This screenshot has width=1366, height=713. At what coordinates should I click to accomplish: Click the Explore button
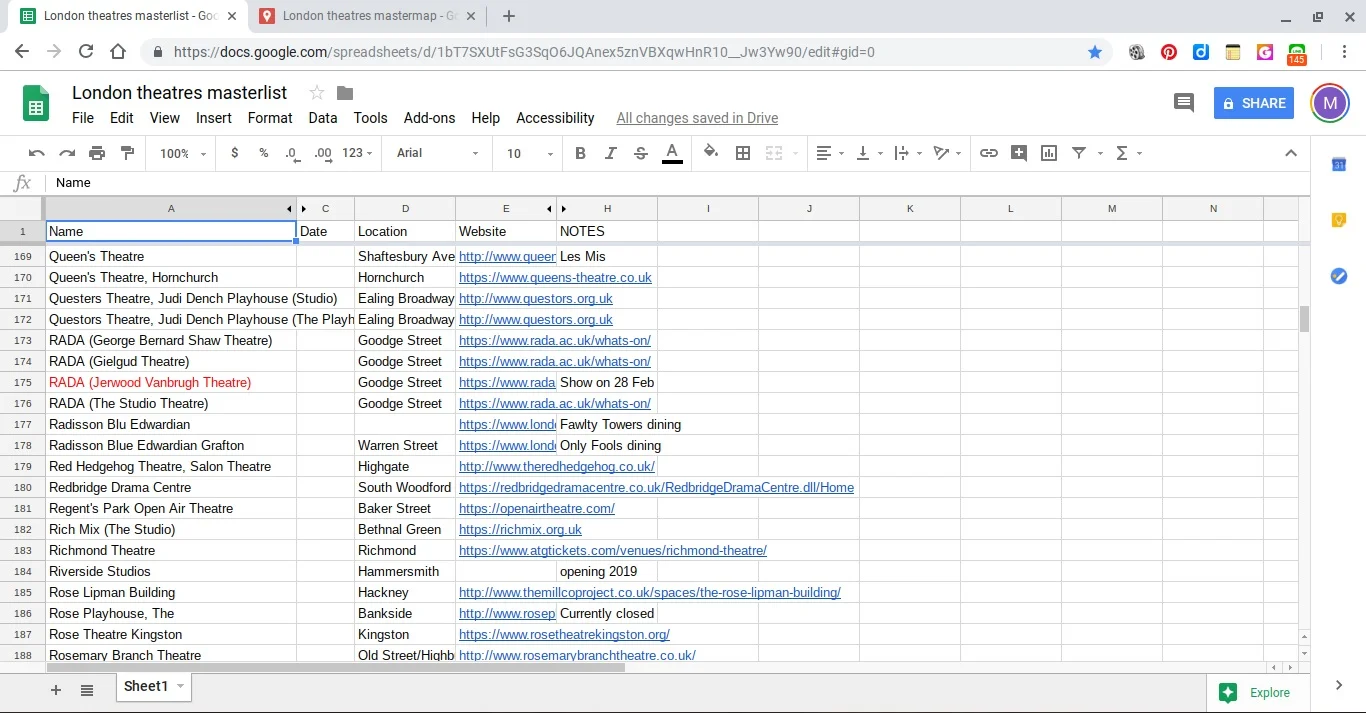pyautogui.click(x=1258, y=692)
